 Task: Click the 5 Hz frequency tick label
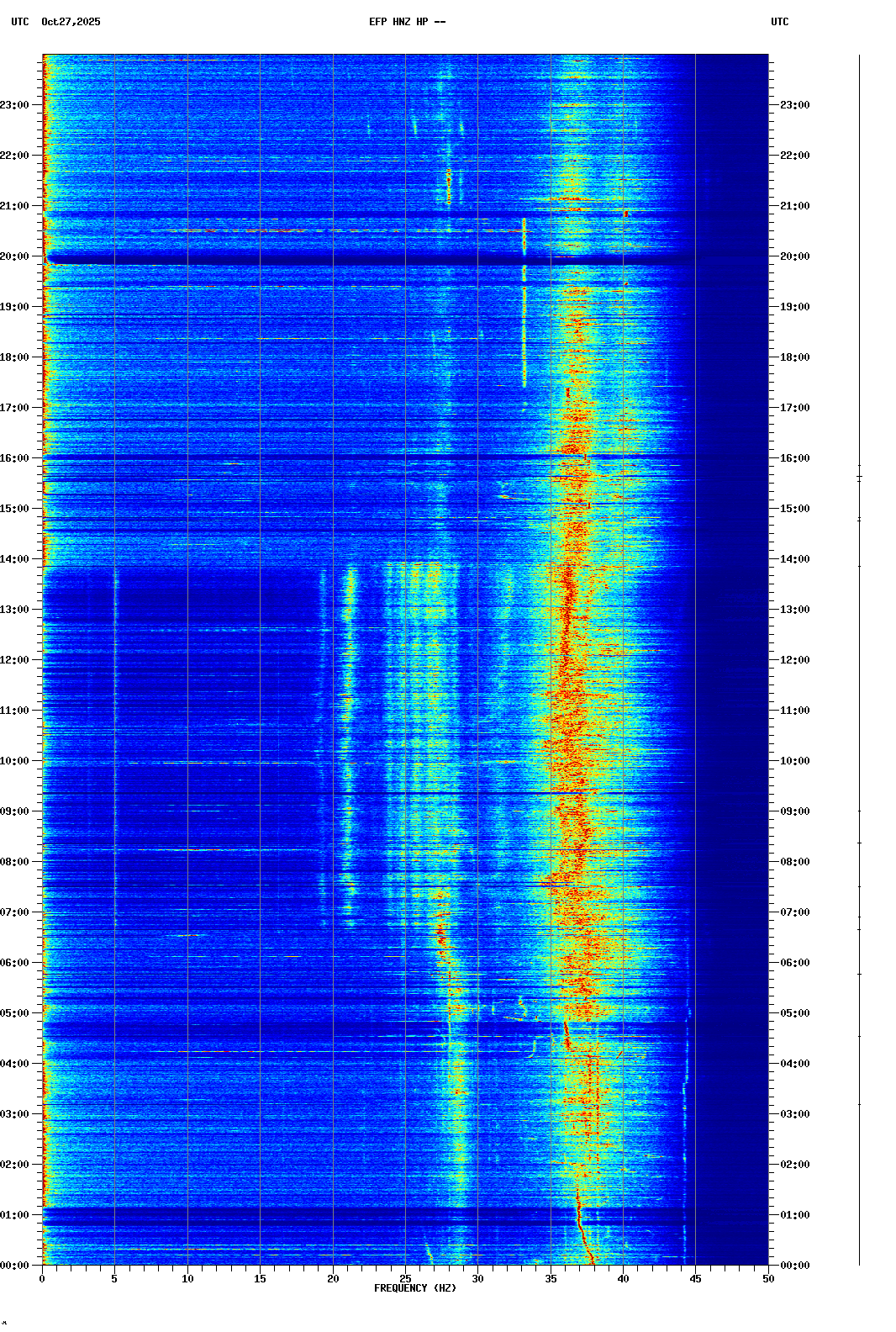[115, 1279]
